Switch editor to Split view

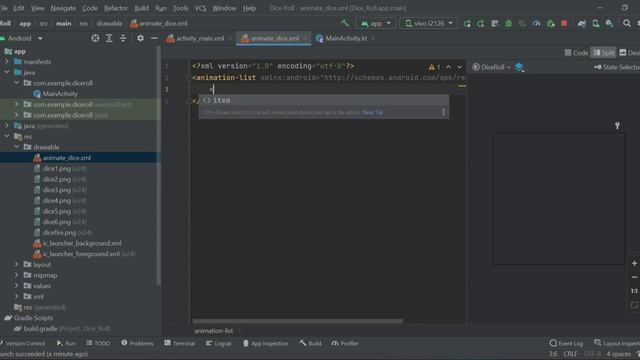tap(603, 53)
